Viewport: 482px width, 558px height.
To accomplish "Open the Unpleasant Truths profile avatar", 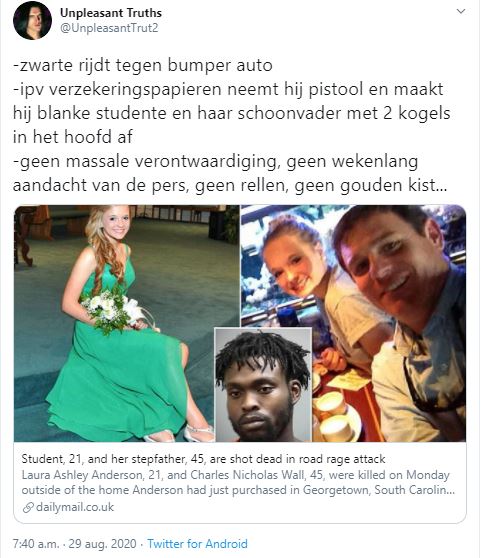I will [x=32, y=20].
